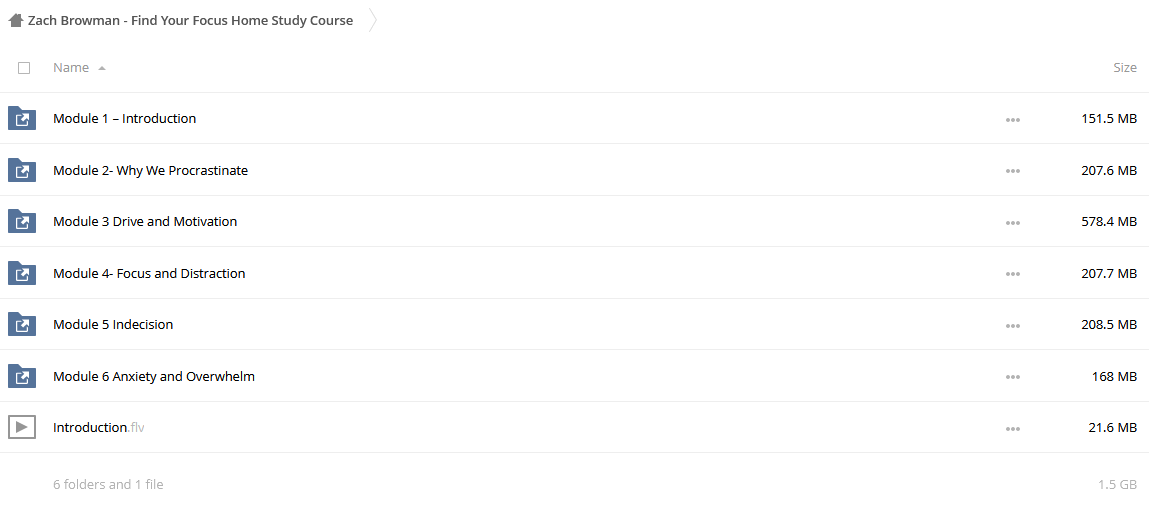Sort files by Size column
Viewport: 1149px width, 510px height.
1125,67
